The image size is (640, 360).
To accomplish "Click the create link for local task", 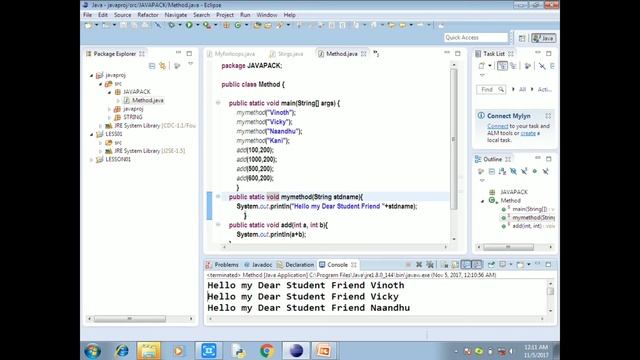I will pyautogui.click(x=528, y=133).
